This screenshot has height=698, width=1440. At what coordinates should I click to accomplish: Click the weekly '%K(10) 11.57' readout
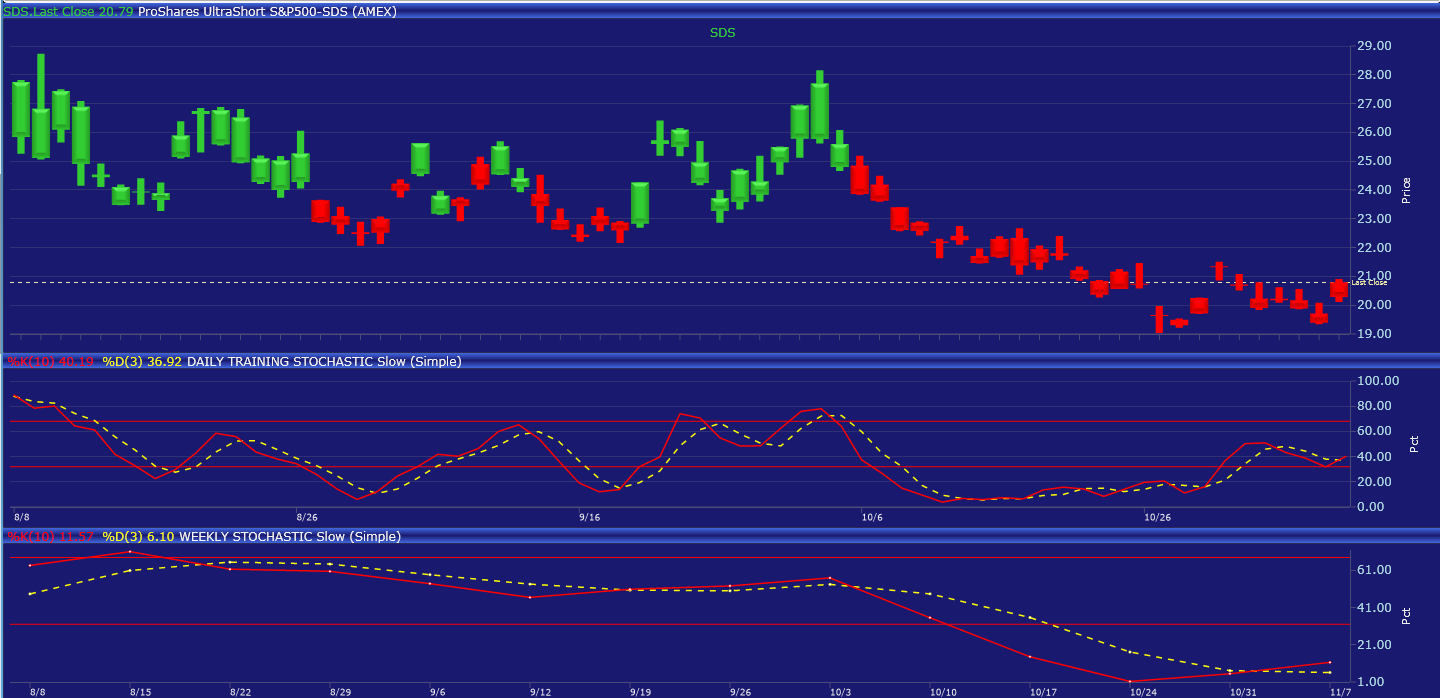tap(51, 537)
